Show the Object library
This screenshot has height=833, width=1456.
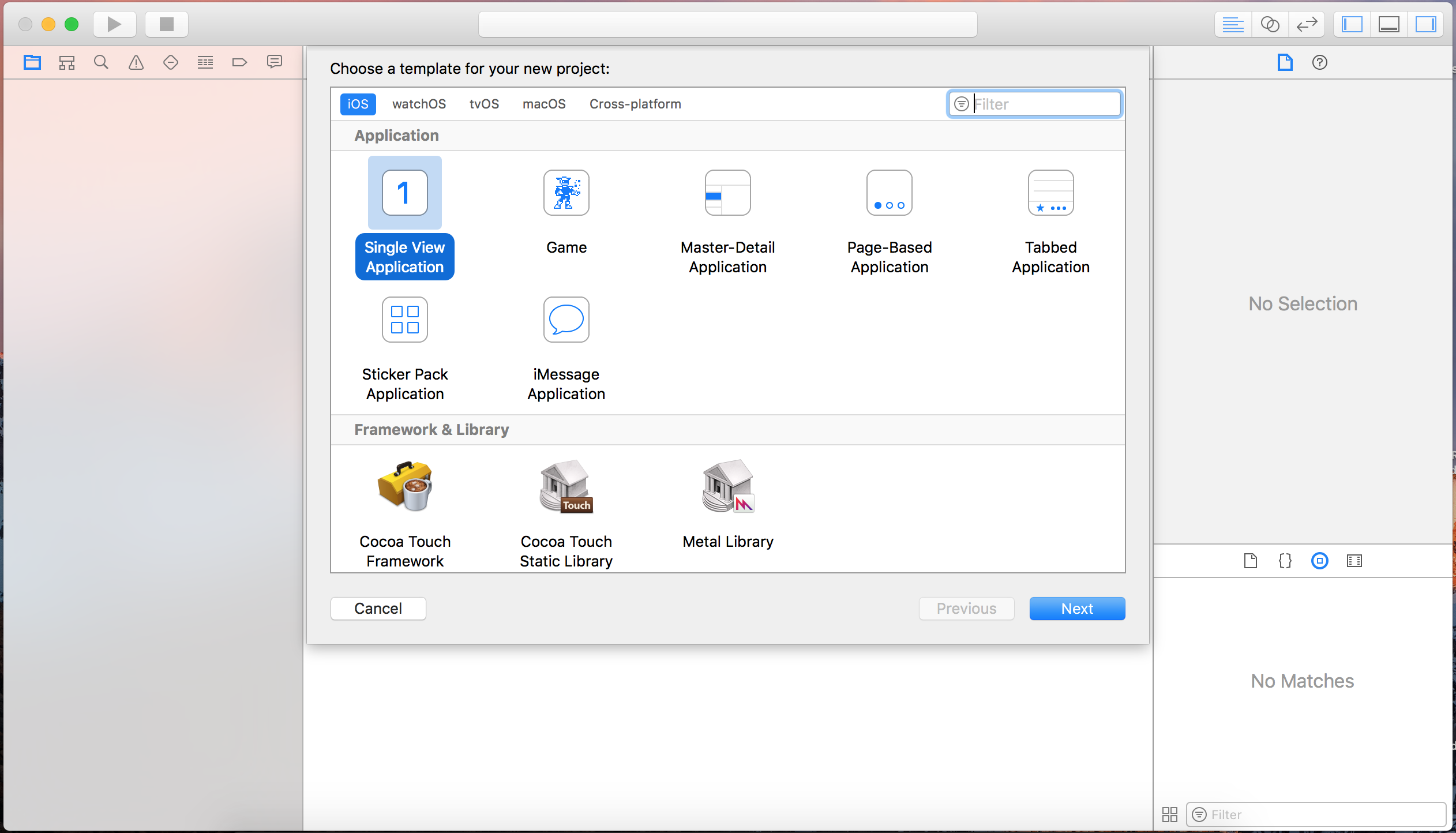coord(1320,561)
